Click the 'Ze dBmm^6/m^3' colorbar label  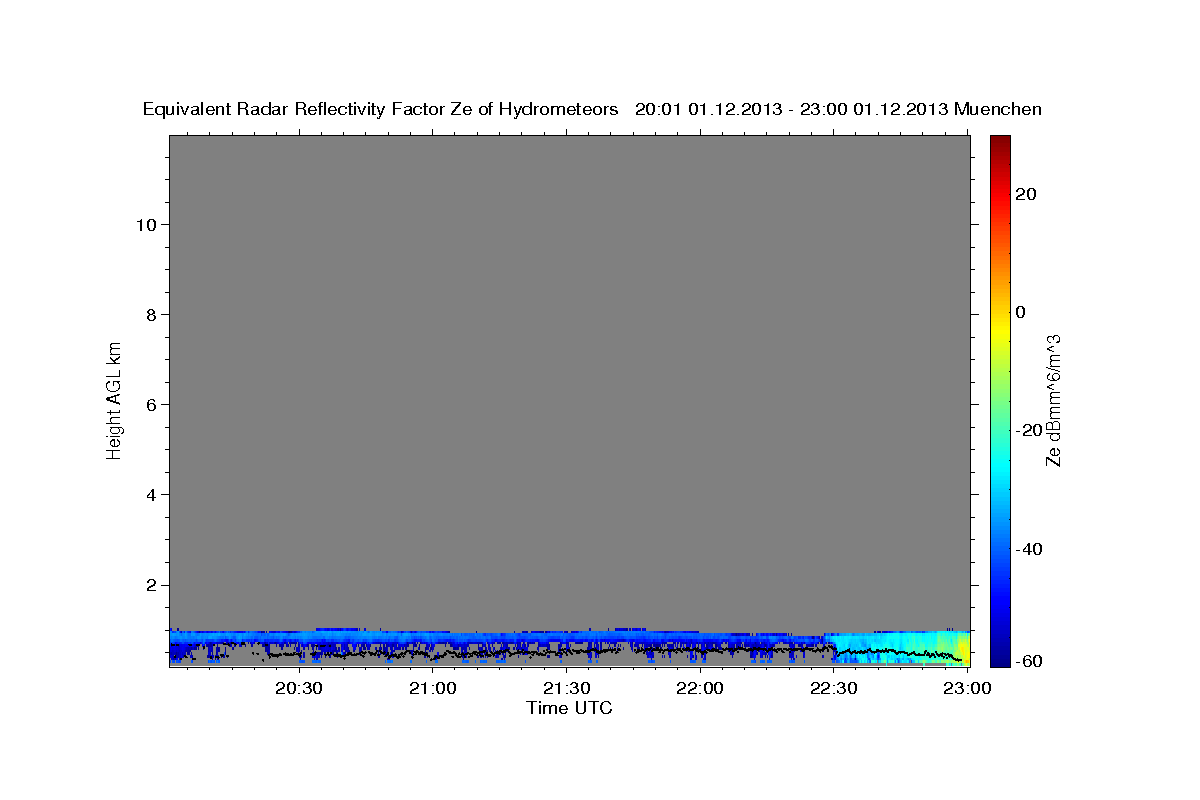pos(1053,400)
